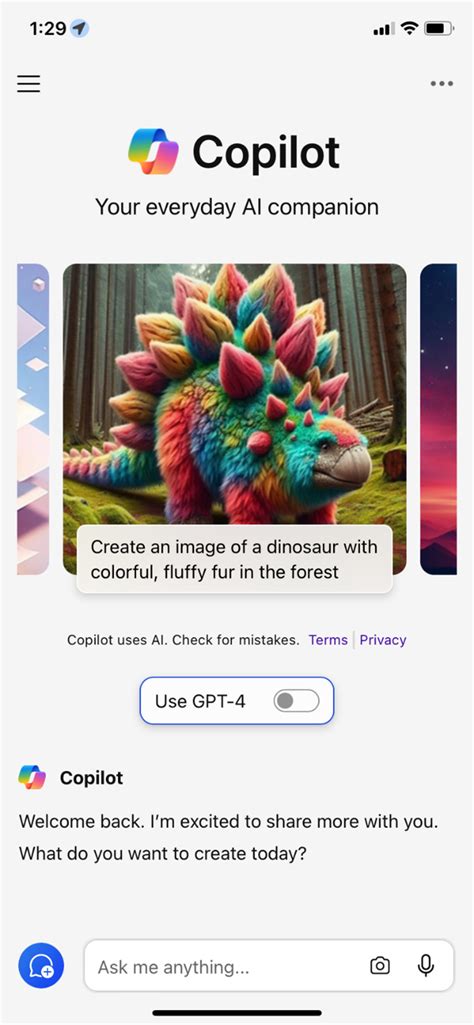474x1025 pixels.
Task: Tap the small Copilot avatar icon
Action: tap(32, 777)
